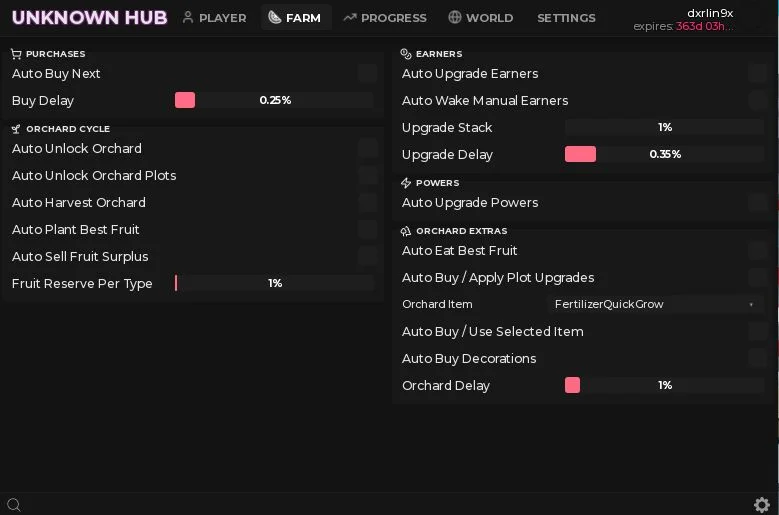Click the Orchard Extras tree icon
The width and height of the screenshot is (779, 515).
406,231
